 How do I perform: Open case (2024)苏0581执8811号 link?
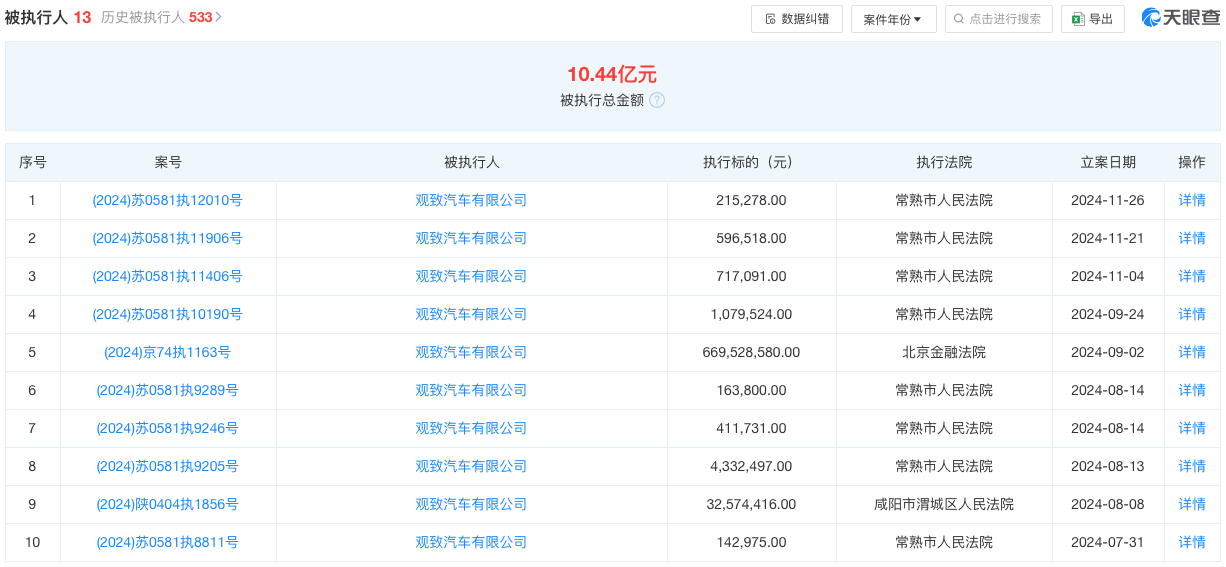tap(167, 542)
